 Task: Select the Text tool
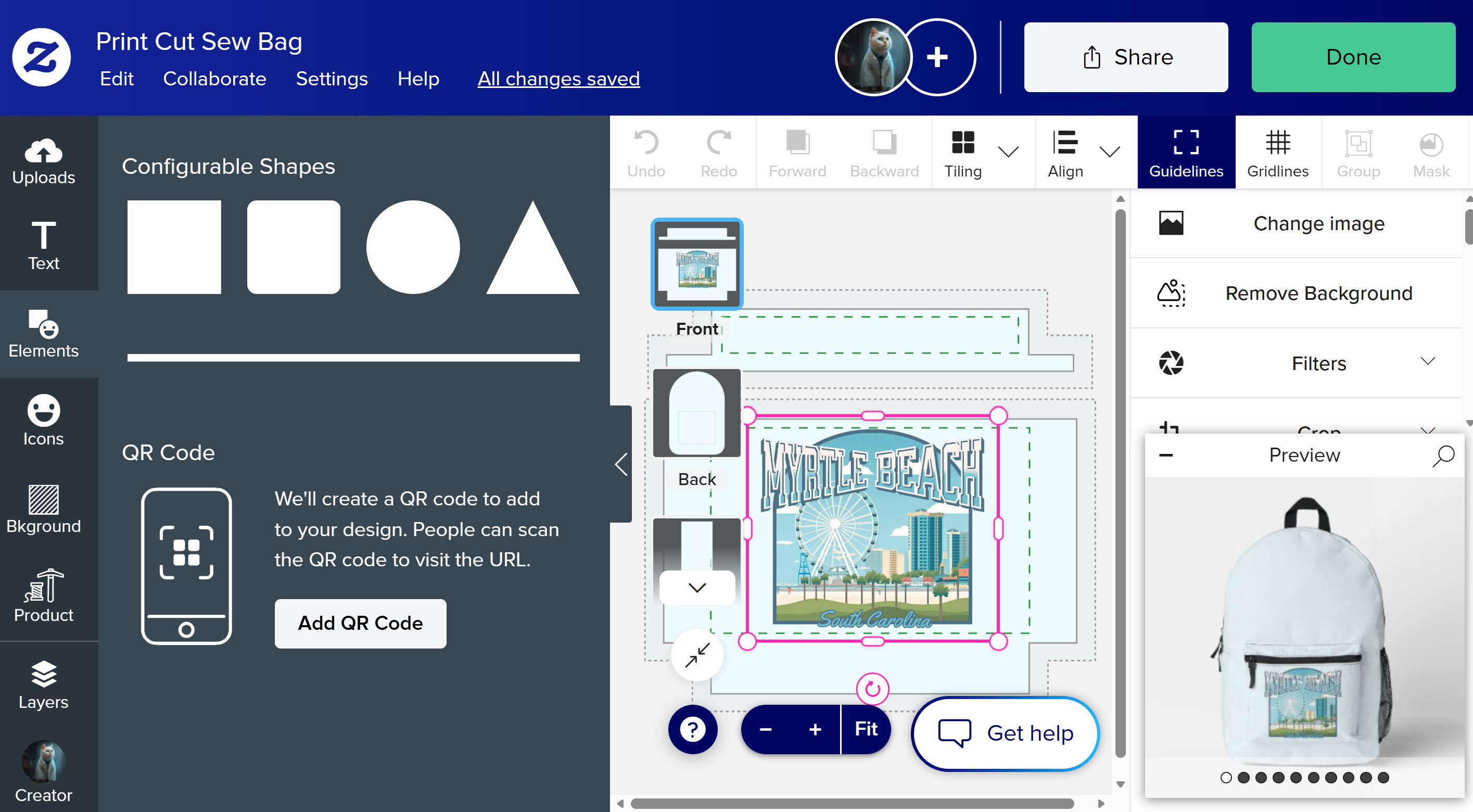coord(43,246)
